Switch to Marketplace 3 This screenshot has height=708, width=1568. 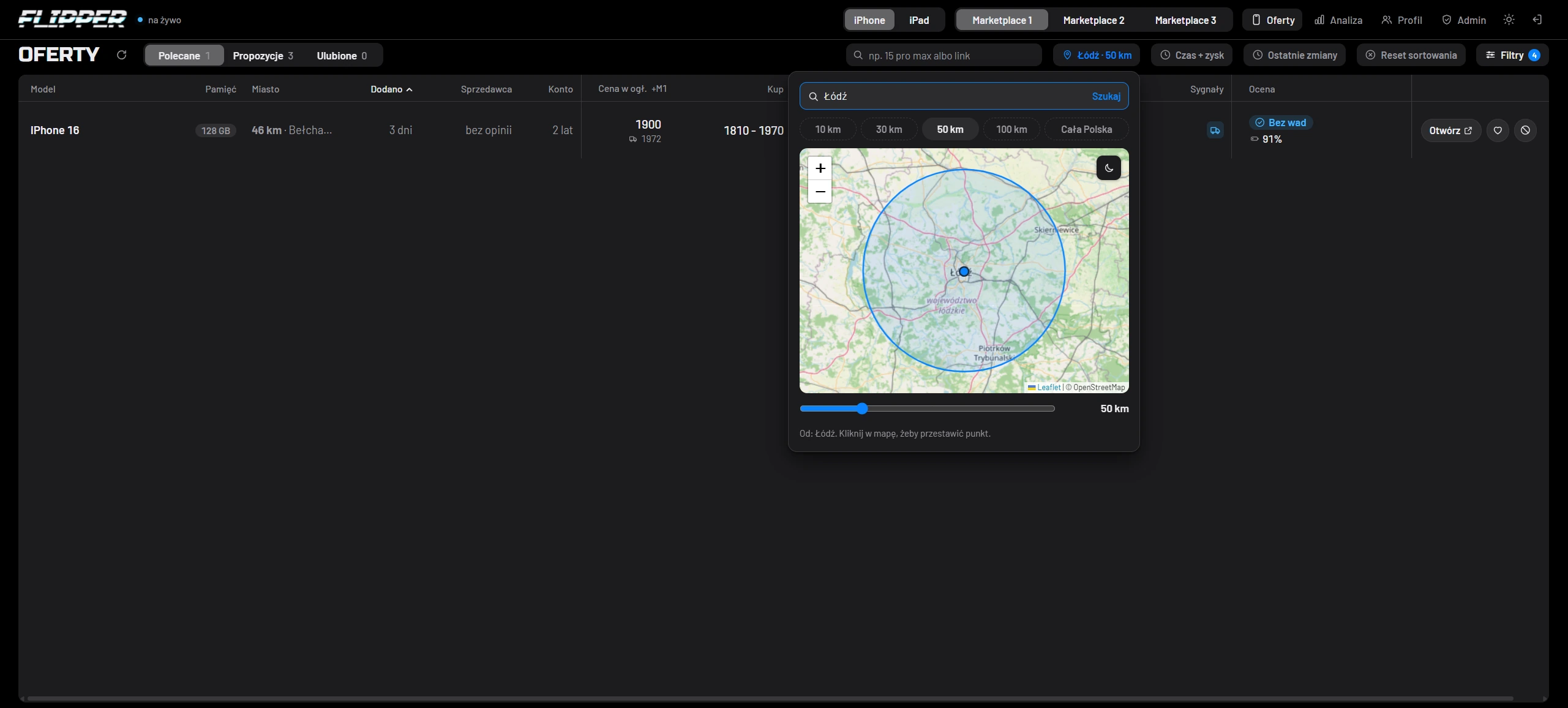(1185, 20)
